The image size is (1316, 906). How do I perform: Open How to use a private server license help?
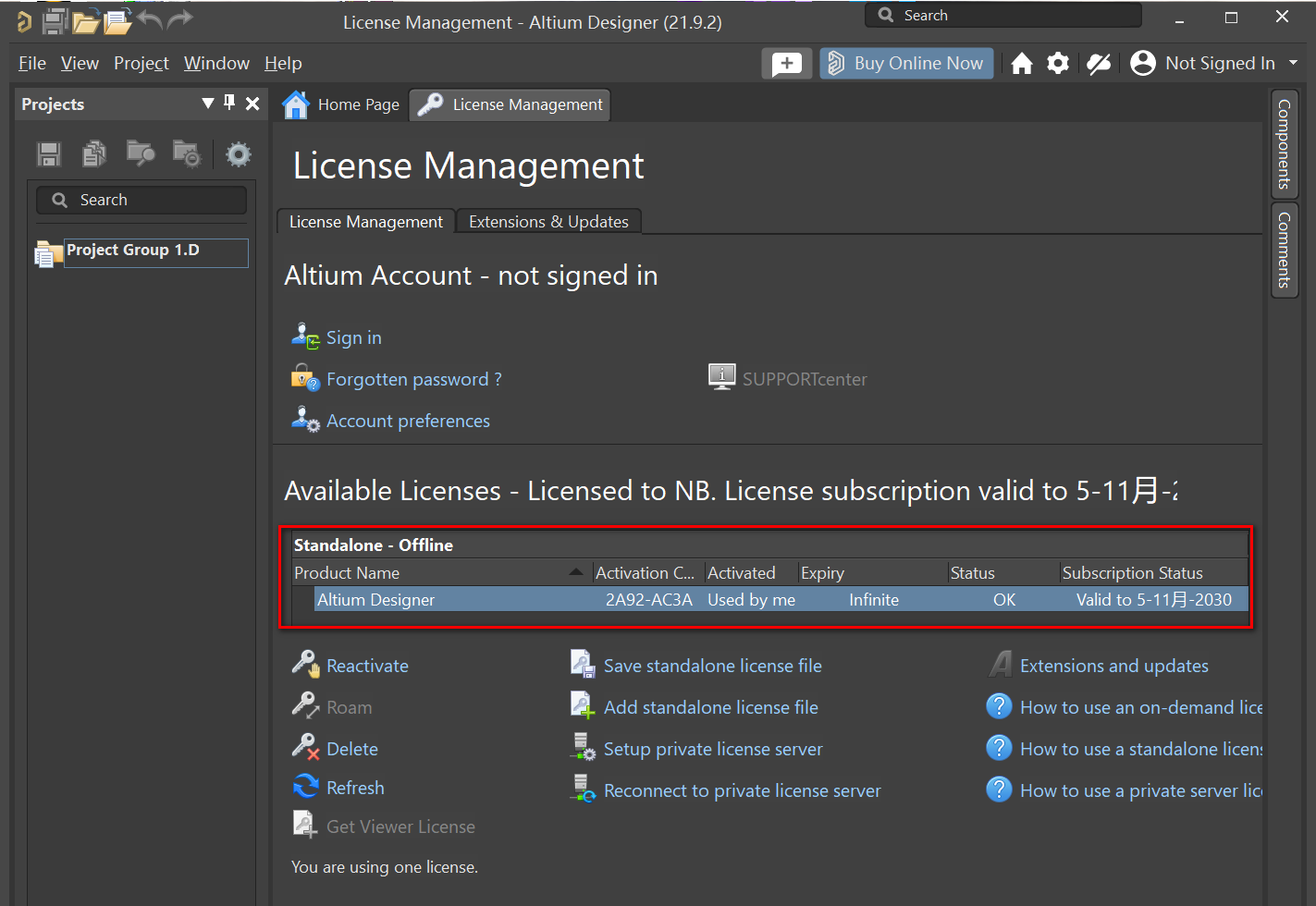[1141, 790]
